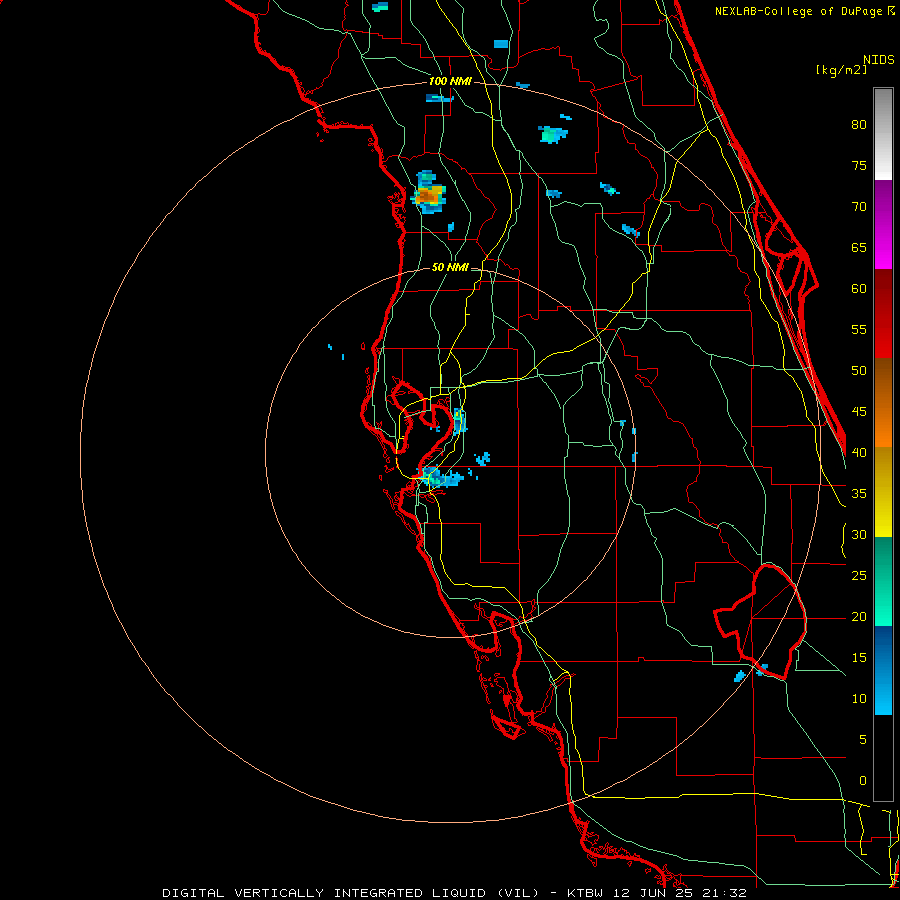The height and width of the screenshot is (900, 900).
Task: Click the 35 value on the color scale
Action: pyautogui.click(x=859, y=494)
